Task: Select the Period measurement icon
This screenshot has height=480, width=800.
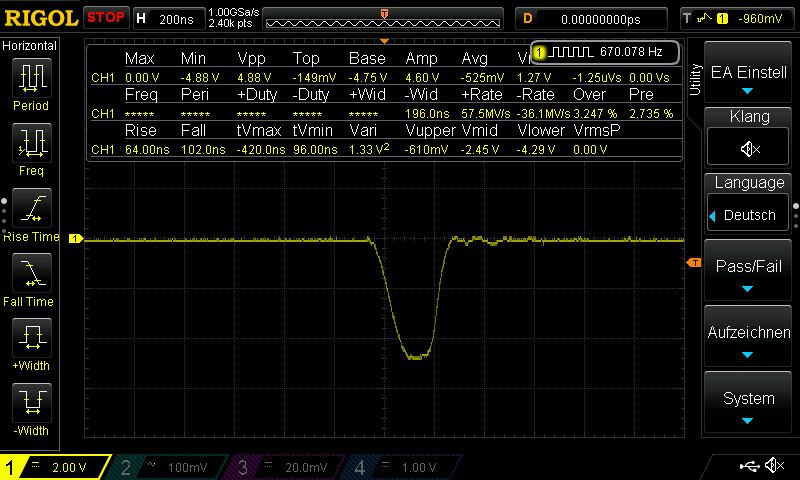Action: pyautogui.click(x=31, y=78)
